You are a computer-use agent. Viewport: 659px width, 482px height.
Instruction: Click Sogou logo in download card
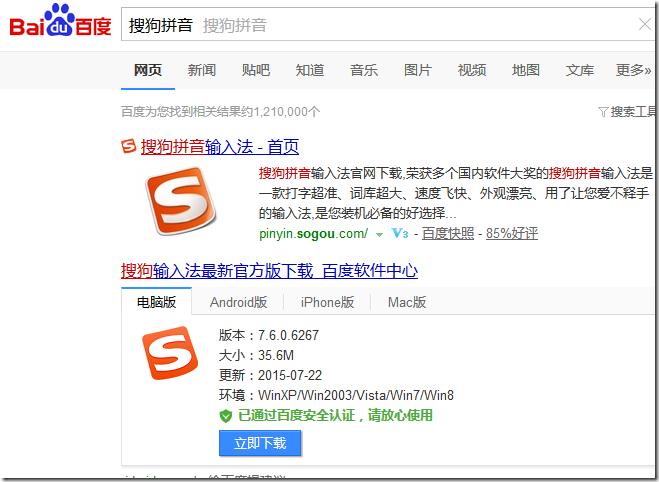pos(170,353)
